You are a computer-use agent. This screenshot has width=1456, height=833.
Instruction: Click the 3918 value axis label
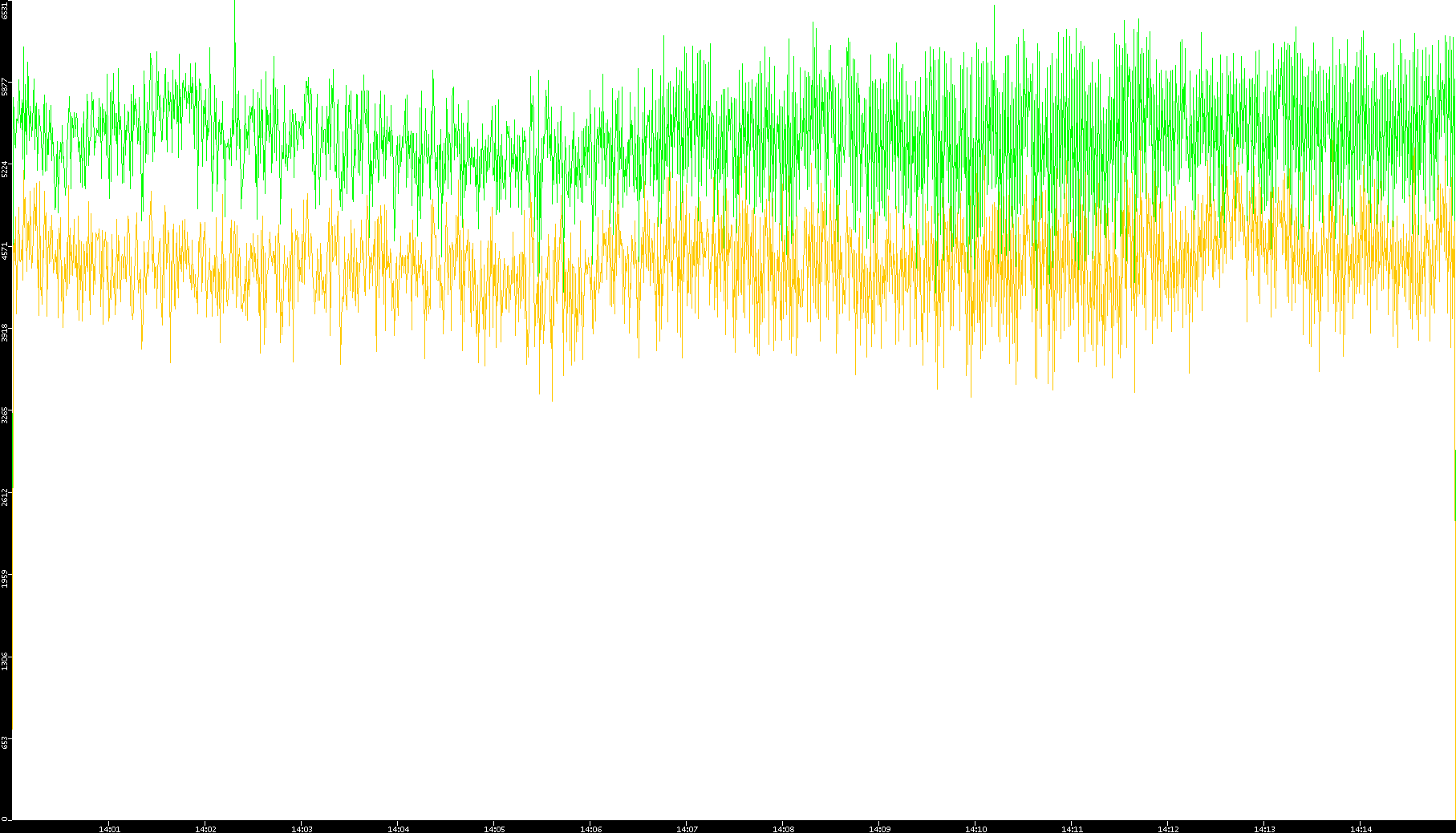click(x=5, y=332)
